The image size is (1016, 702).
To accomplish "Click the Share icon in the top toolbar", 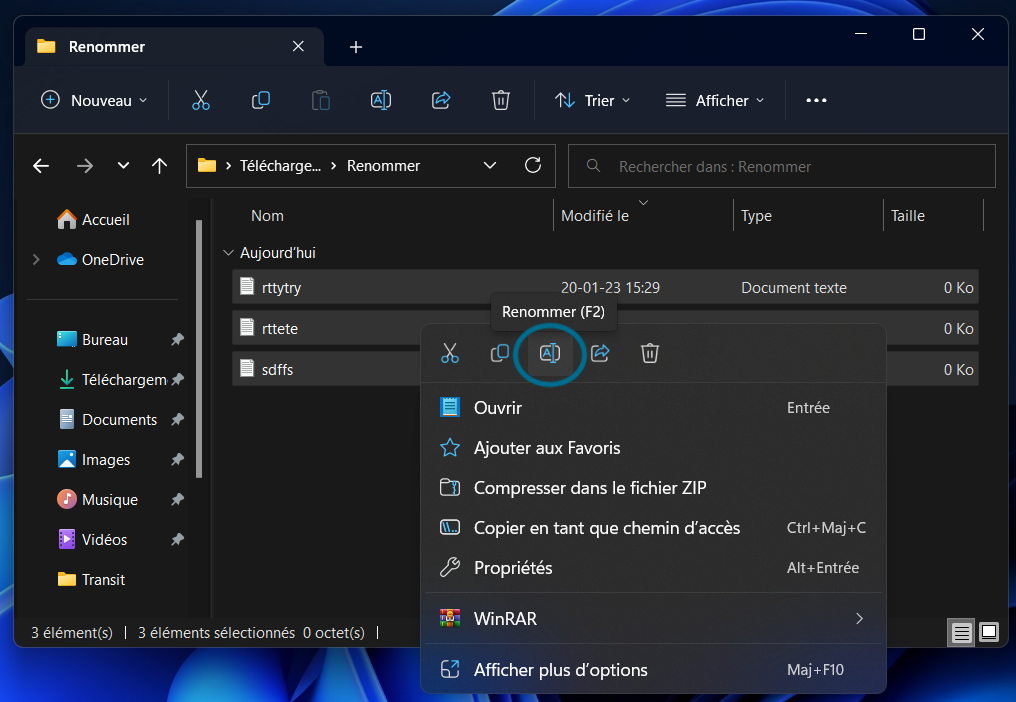I will [x=441, y=100].
